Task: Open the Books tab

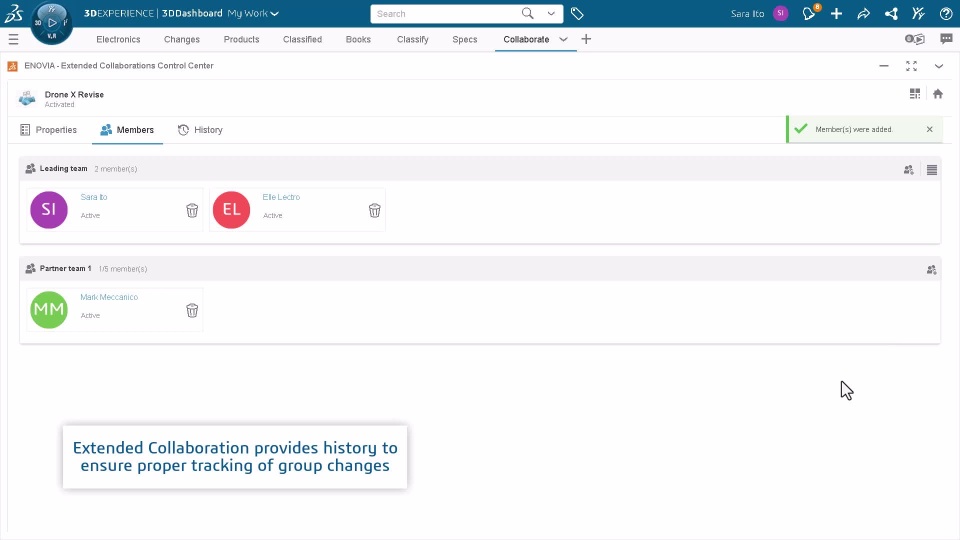Action: pyautogui.click(x=358, y=39)
